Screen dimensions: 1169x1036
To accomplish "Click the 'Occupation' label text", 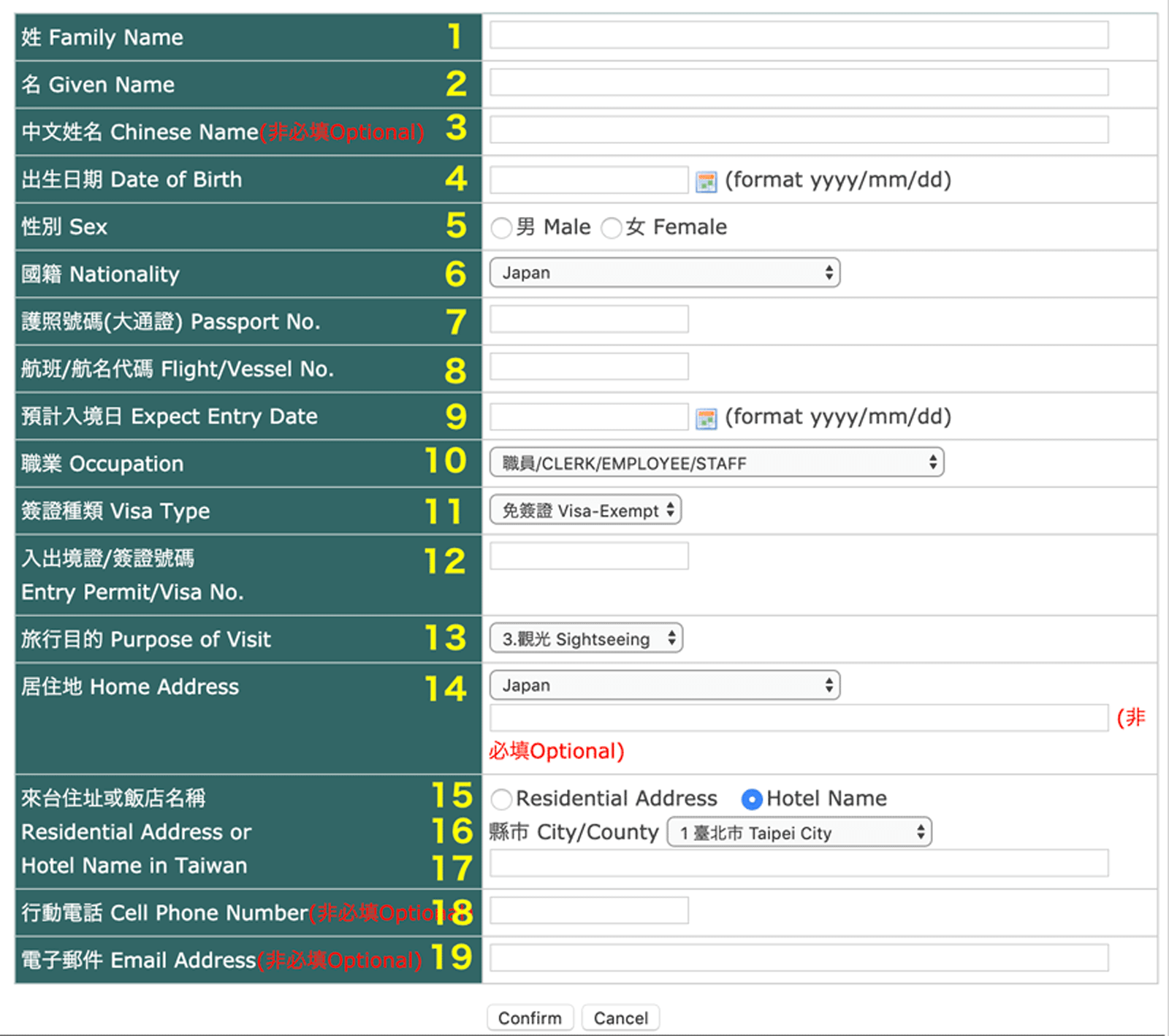I will pyautogui.click(x=126, y=464).
